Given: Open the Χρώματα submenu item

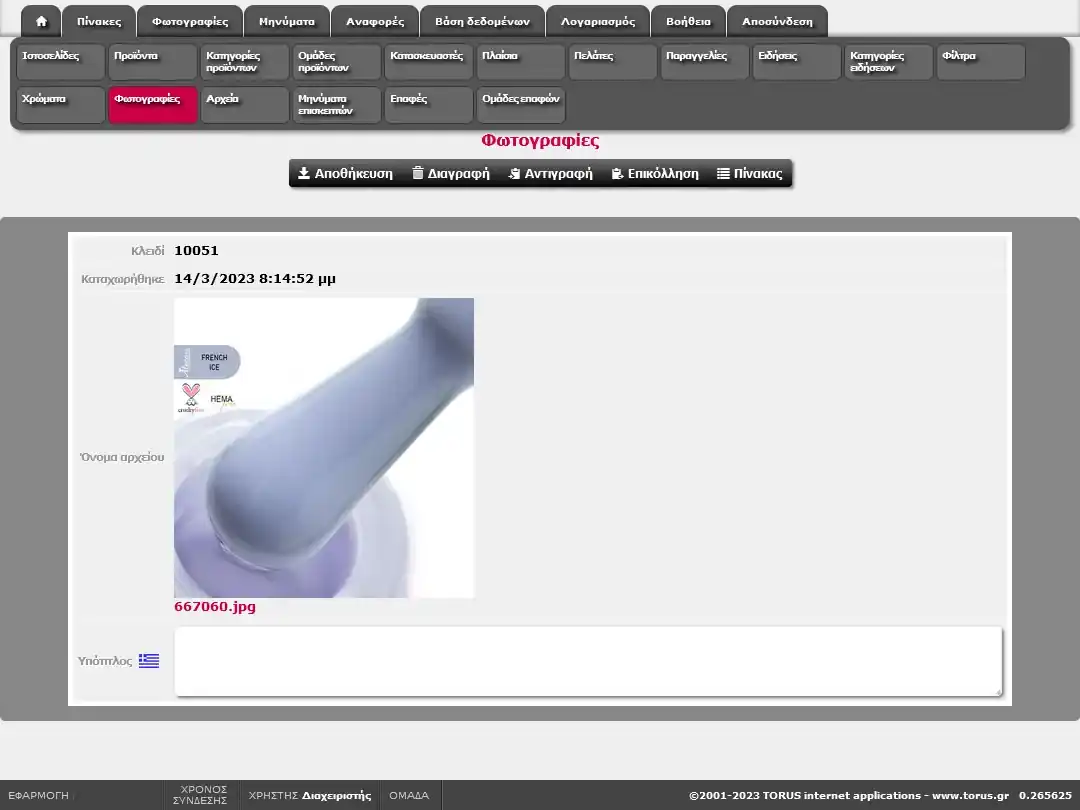Looking at the screenshot, I should tap(61, 105).
